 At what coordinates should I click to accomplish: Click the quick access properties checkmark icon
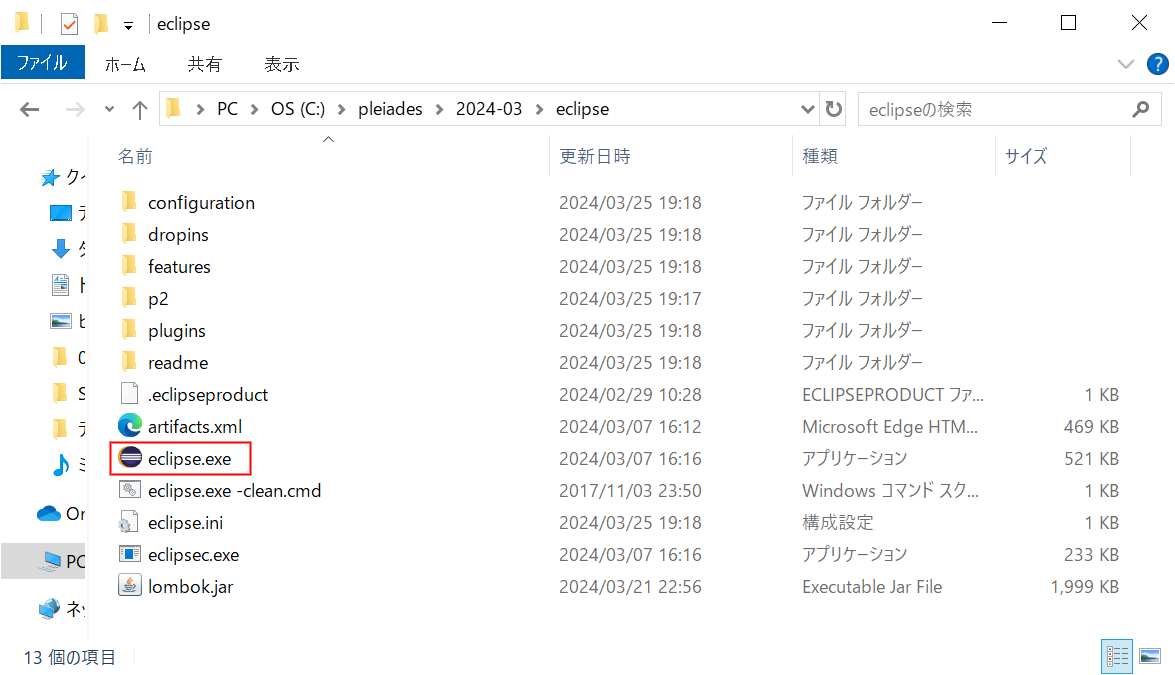pos(69,24)
